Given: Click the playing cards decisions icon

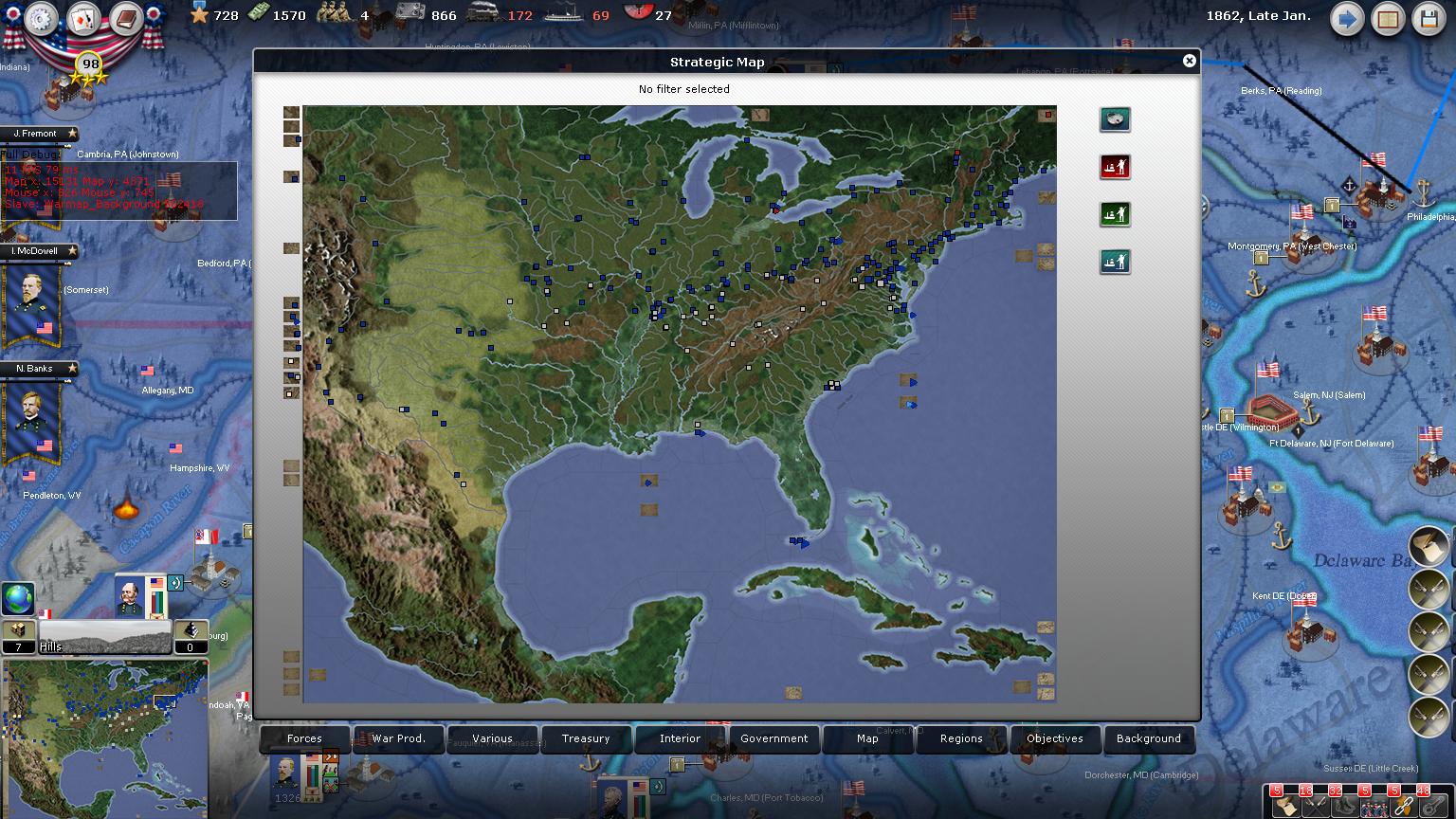Looking at the screenshot, I should [83, 18].
